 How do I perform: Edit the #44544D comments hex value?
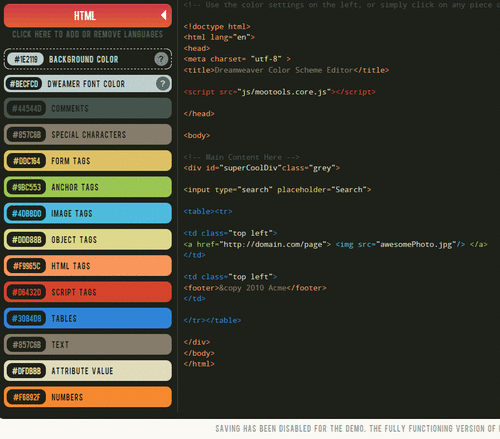click(x=26, y=108)
